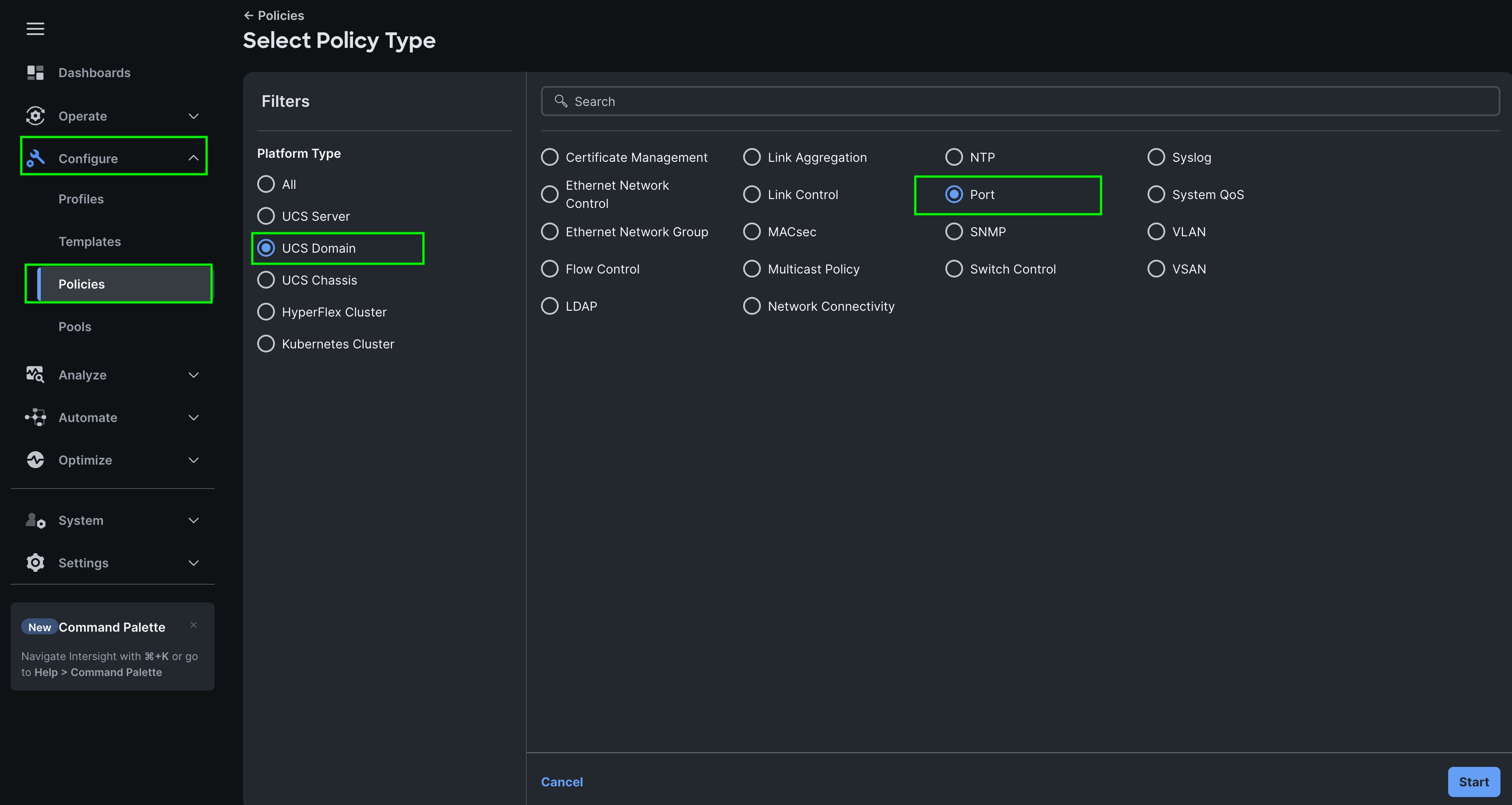Click the Operate gear-cycle icon
Screen dimensions: 1512x805
point(35,116)
